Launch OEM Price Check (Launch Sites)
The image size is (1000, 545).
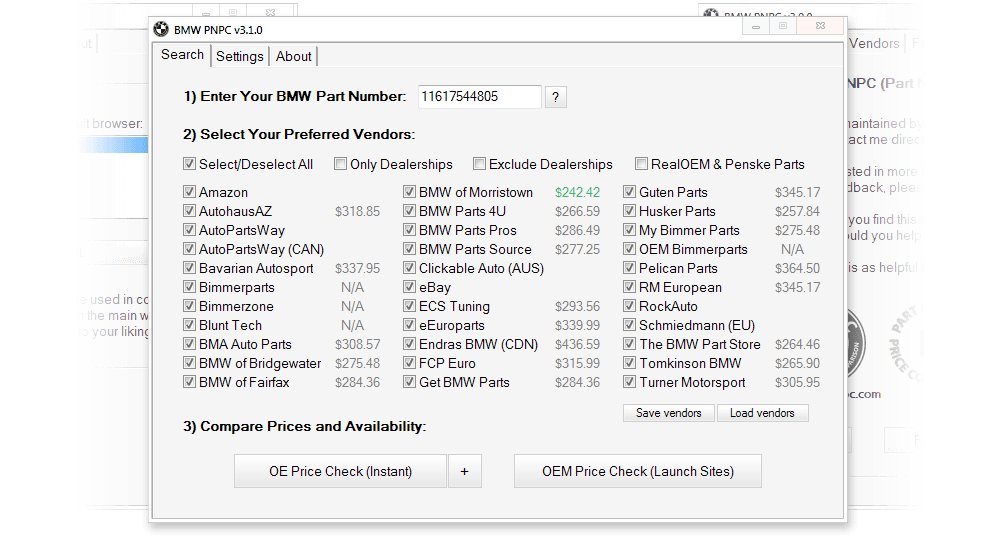tap(638, 471)
